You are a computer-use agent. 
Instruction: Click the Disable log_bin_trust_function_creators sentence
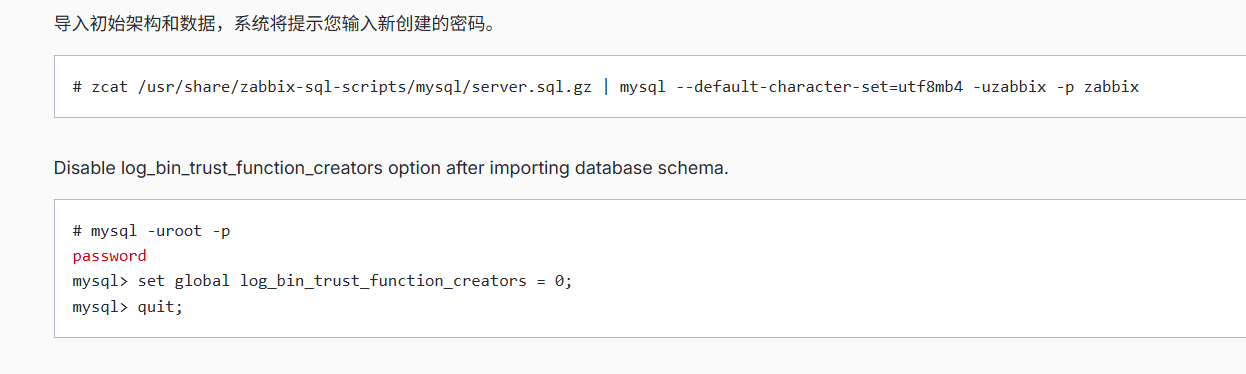point(391,168)
